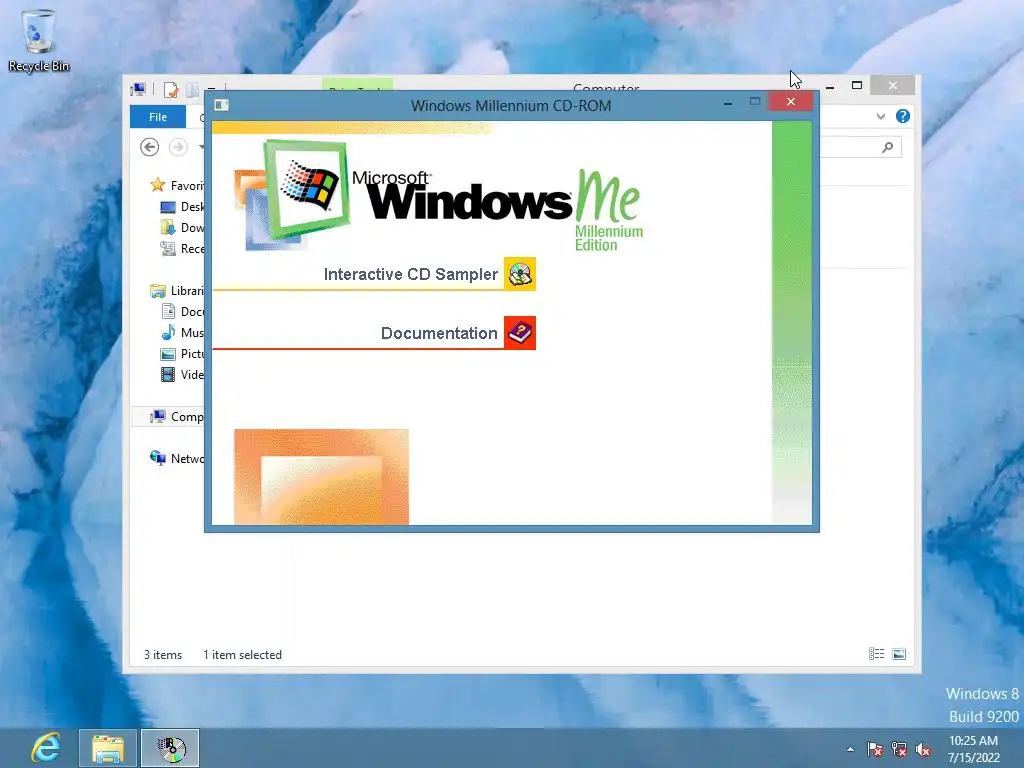Switch to details view via status bar icon
The width and height of the screenshot is (1024, 768).
click(x=876, y=654)
